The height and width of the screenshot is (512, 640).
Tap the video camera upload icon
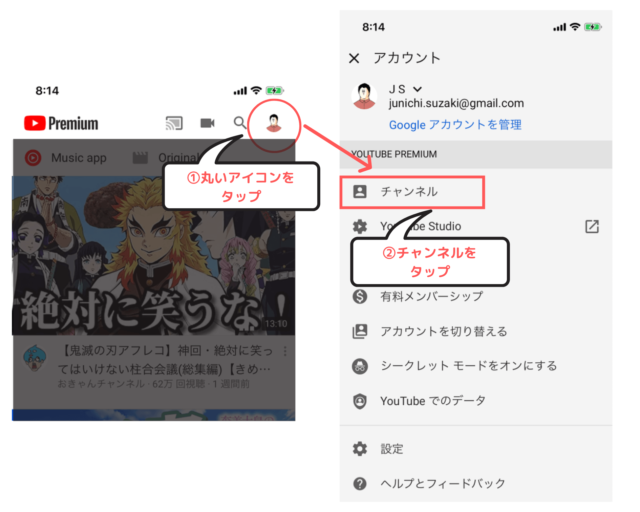(207, 123)
